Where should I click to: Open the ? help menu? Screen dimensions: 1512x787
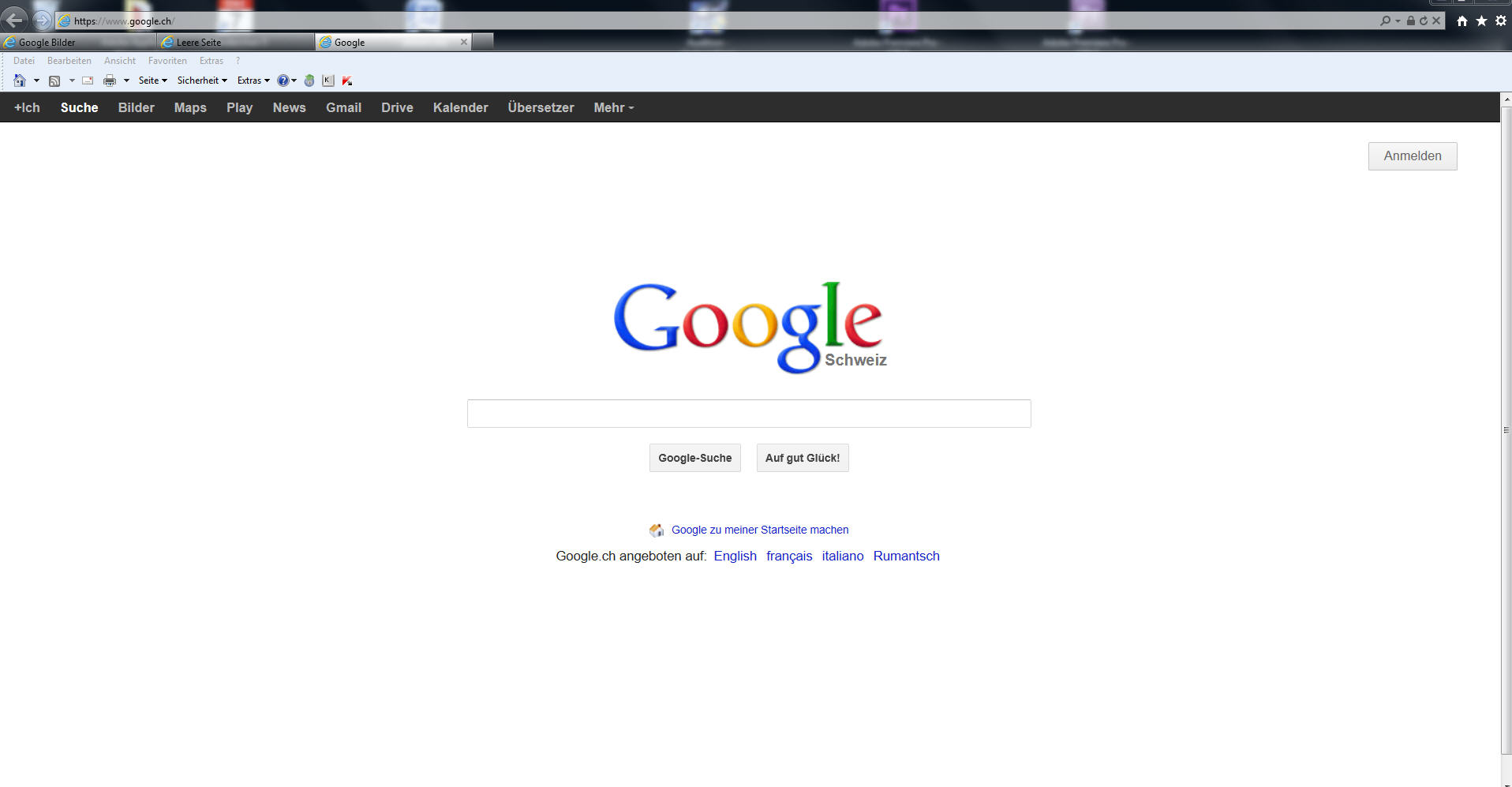pos(238,61)
